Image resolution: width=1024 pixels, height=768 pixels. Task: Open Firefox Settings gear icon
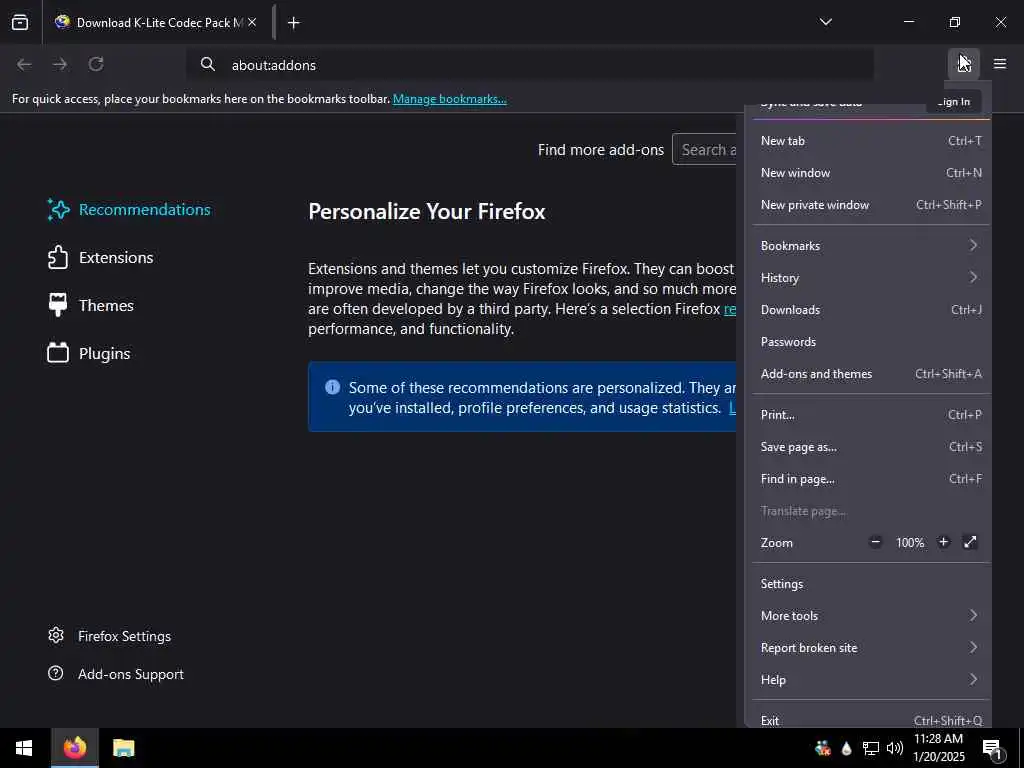[56, 635]
